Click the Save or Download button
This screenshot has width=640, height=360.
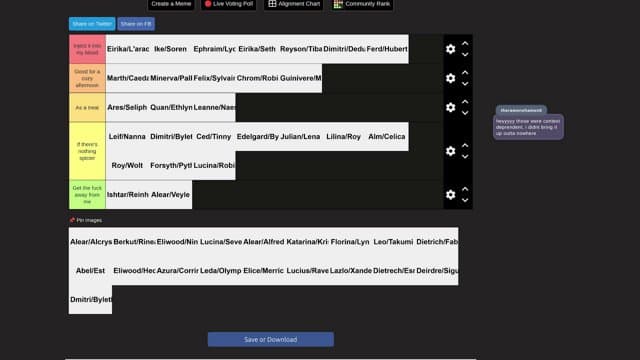(271, 340)
